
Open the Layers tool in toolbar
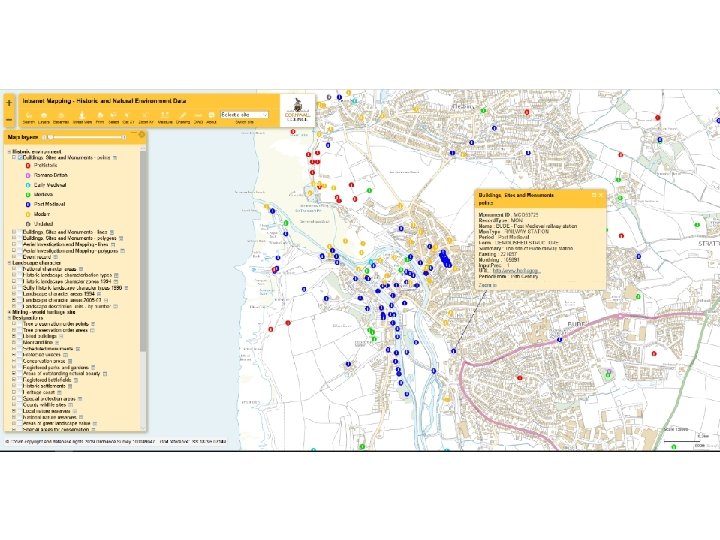click(x=44, y=118)
